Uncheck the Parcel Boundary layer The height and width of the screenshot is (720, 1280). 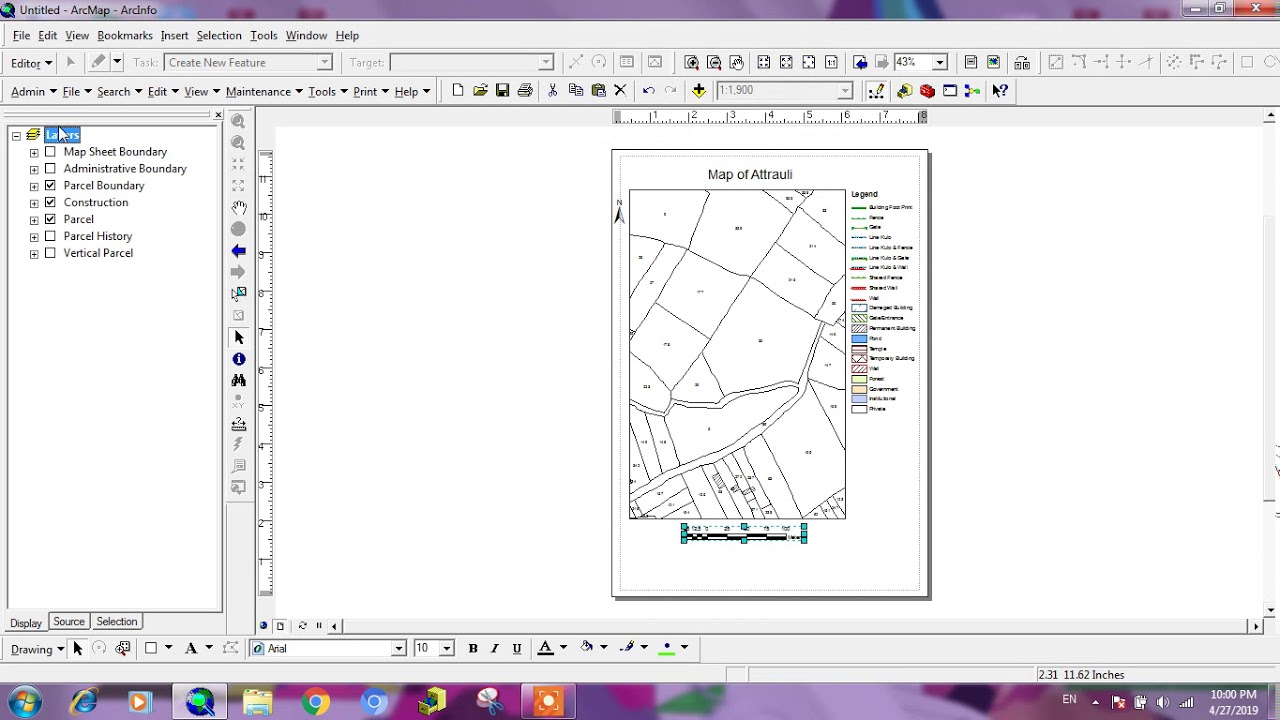click(x=50, y=186)
